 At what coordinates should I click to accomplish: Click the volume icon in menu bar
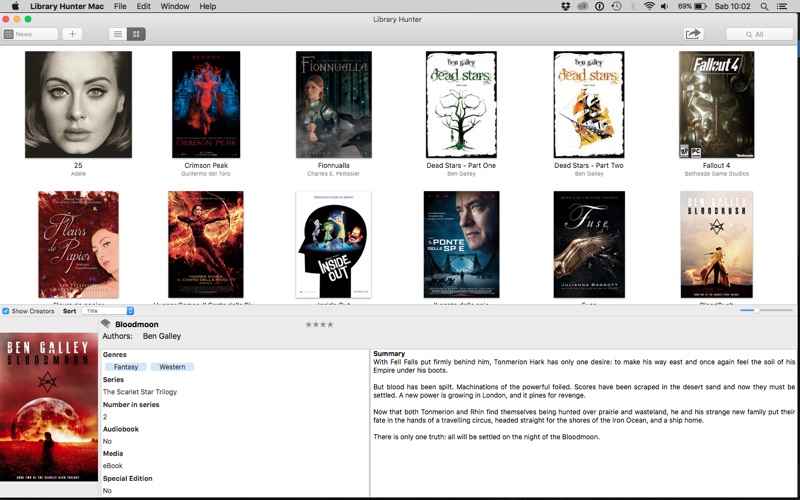pyautogui.click(x=664, y=6)
